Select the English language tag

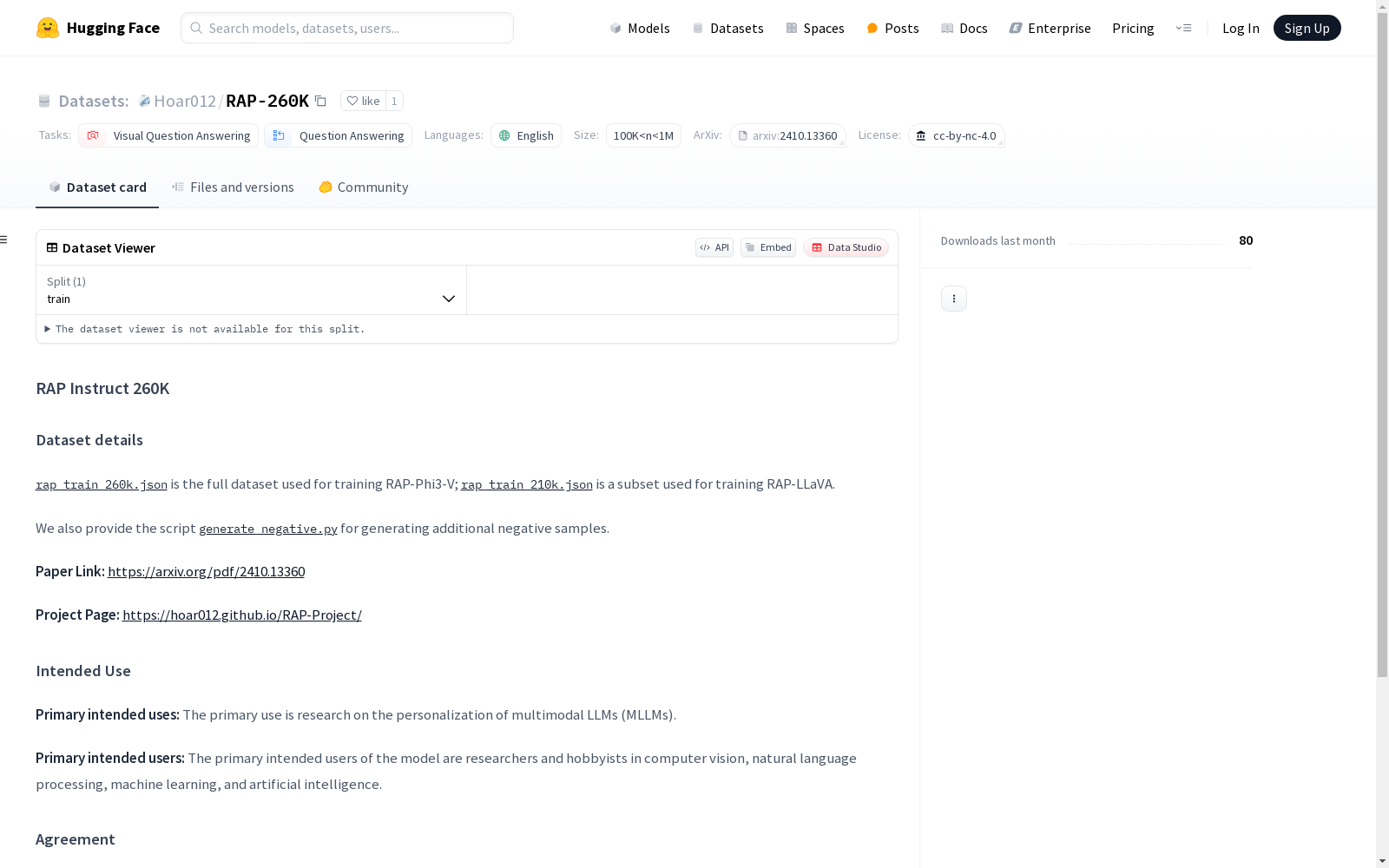(526, 135)
